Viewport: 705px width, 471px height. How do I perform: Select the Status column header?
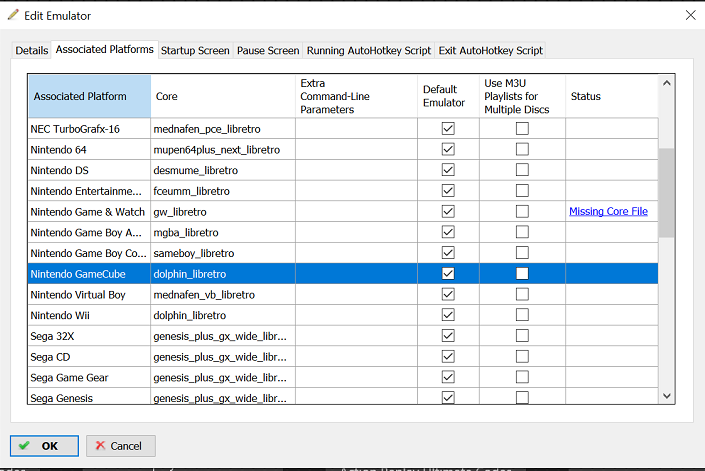[612, 96]
